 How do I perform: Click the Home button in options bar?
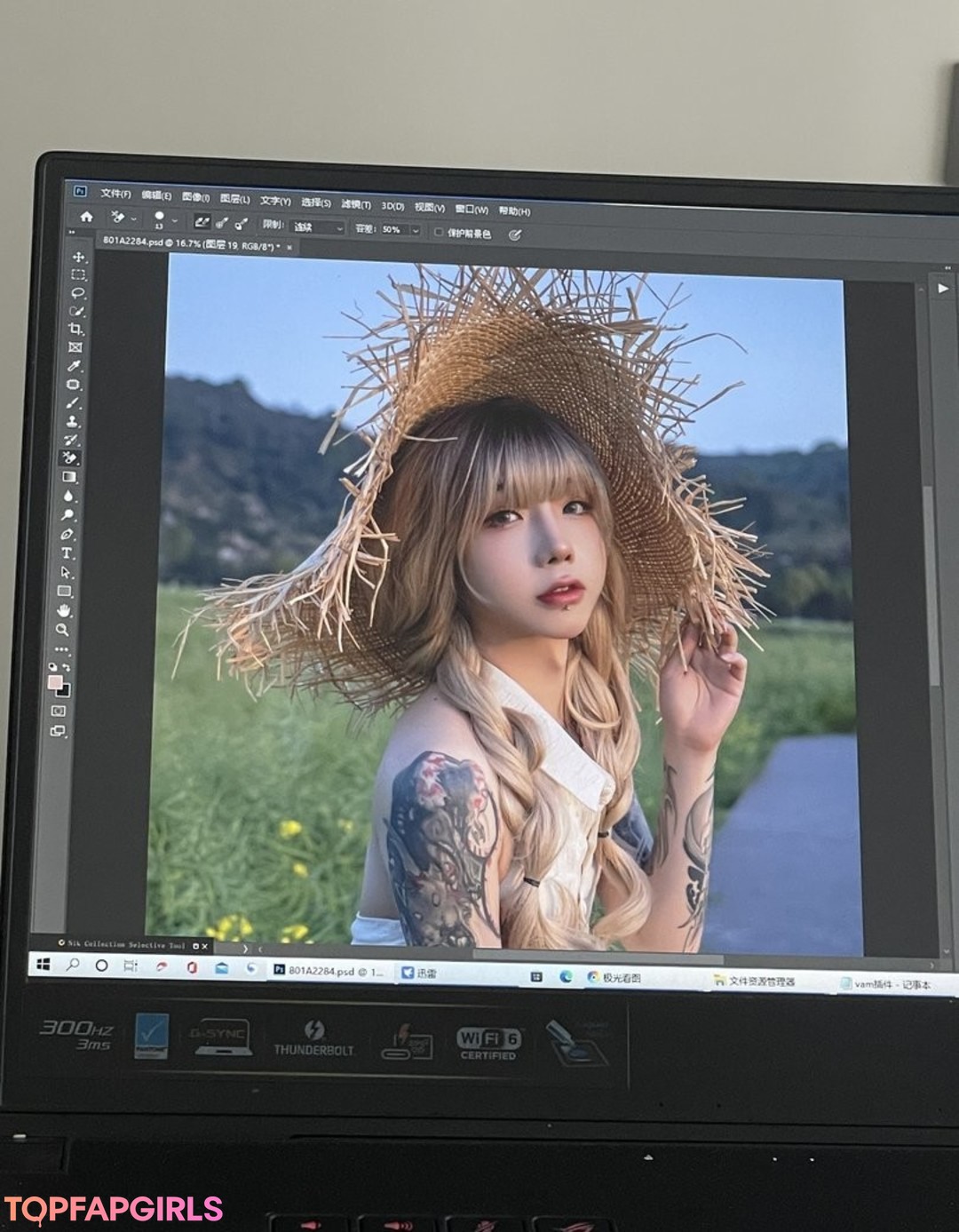tap(86, 216)
